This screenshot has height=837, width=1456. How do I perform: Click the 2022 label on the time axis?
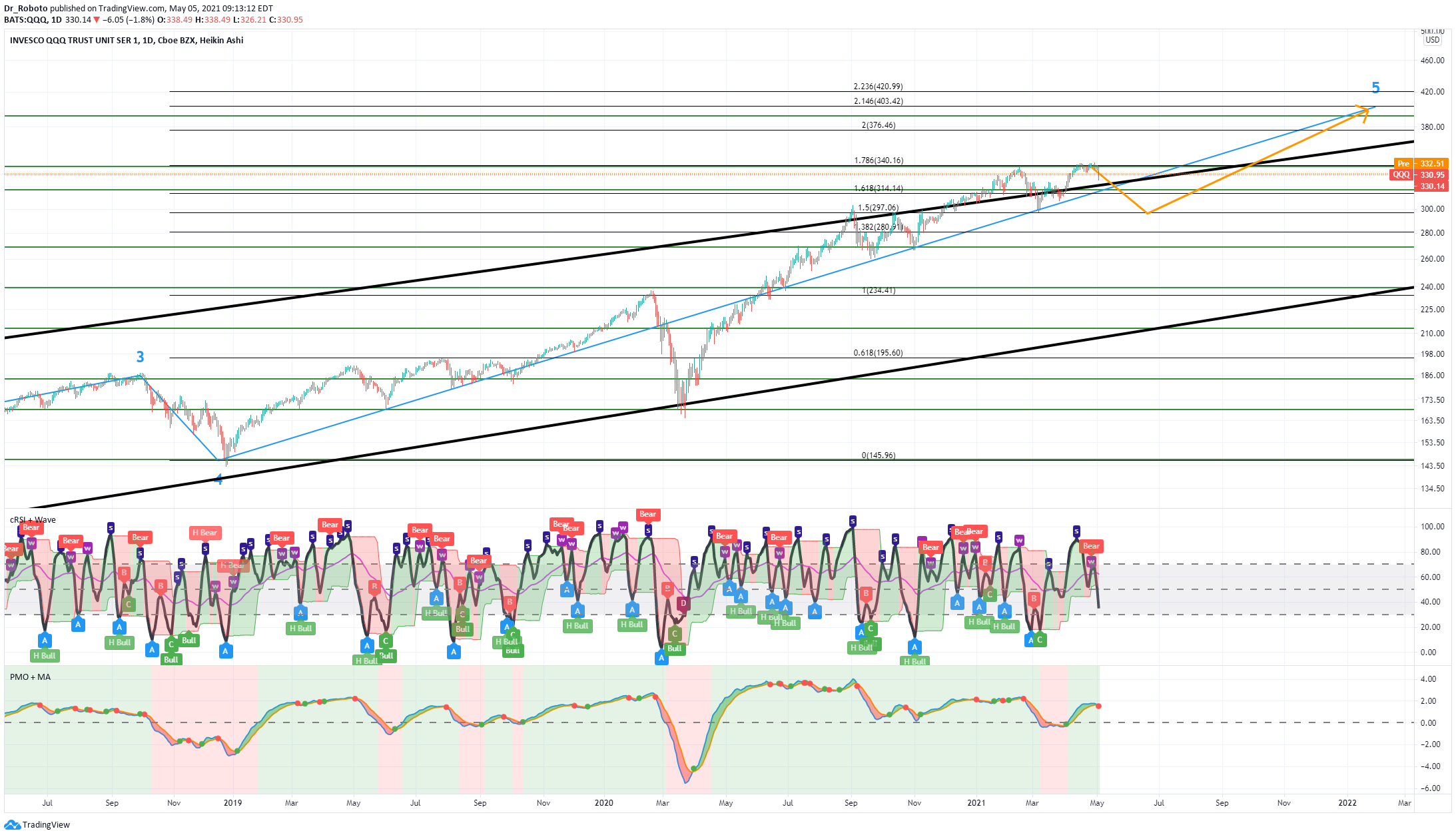pyautogui.click(x=1347, y=803)
